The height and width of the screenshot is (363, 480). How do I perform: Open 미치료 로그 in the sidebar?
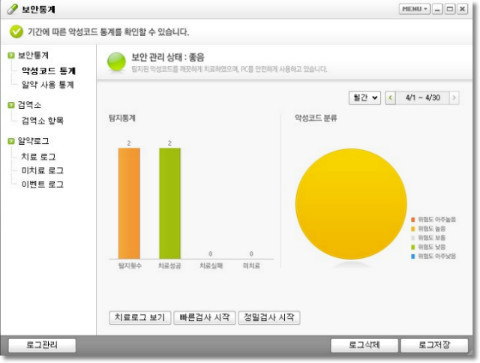tap(42, 170)
